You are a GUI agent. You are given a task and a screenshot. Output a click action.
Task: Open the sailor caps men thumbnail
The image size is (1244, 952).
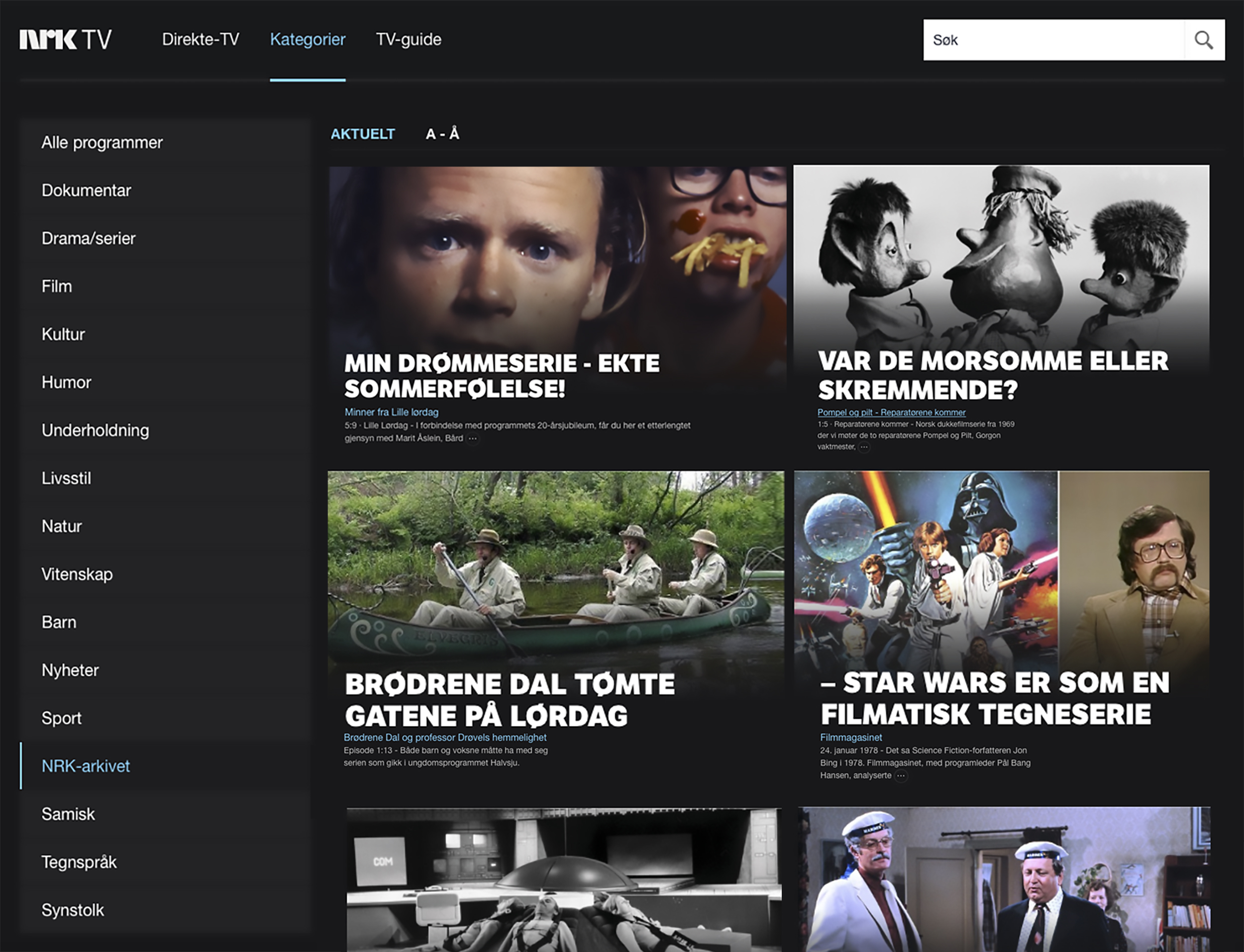[1004, 879]
